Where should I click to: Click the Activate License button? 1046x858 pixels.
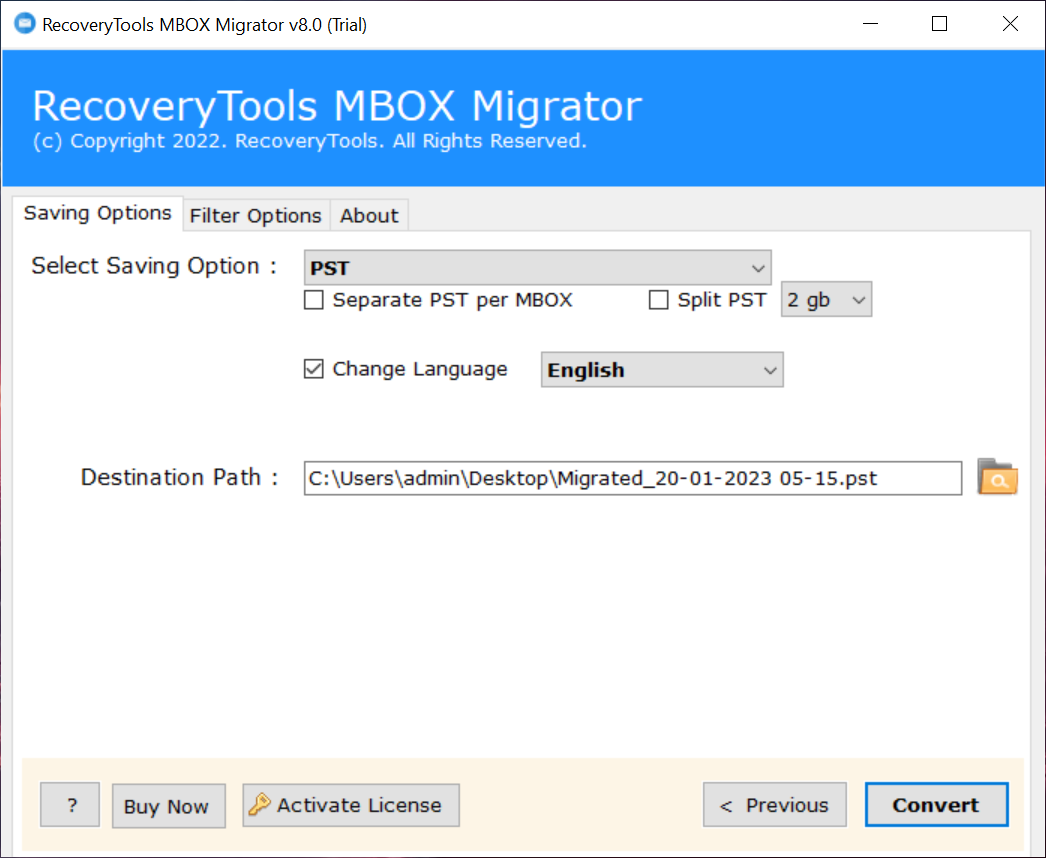(x=351, y=805)
